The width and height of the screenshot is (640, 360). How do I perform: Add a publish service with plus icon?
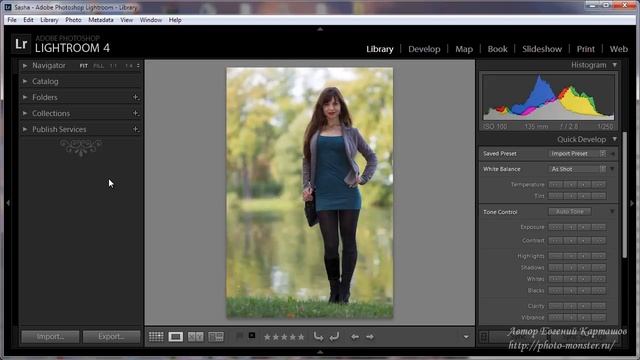pos(136,129)
